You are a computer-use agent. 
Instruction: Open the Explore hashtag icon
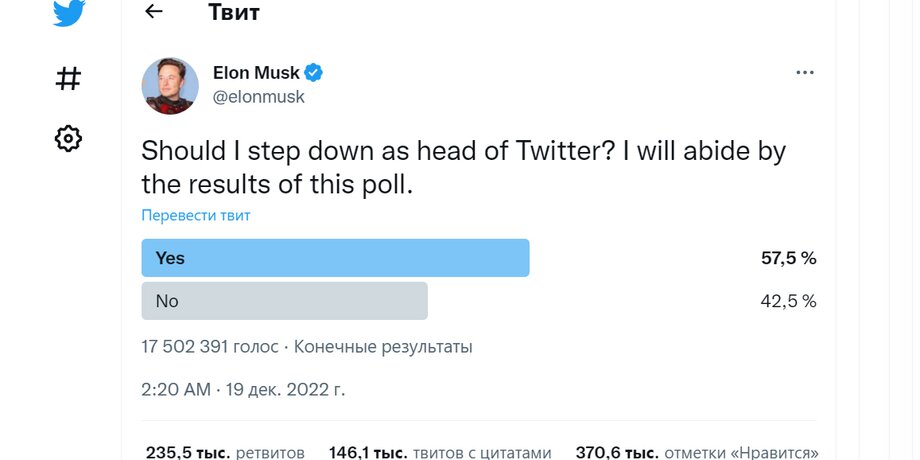[67, 78]
